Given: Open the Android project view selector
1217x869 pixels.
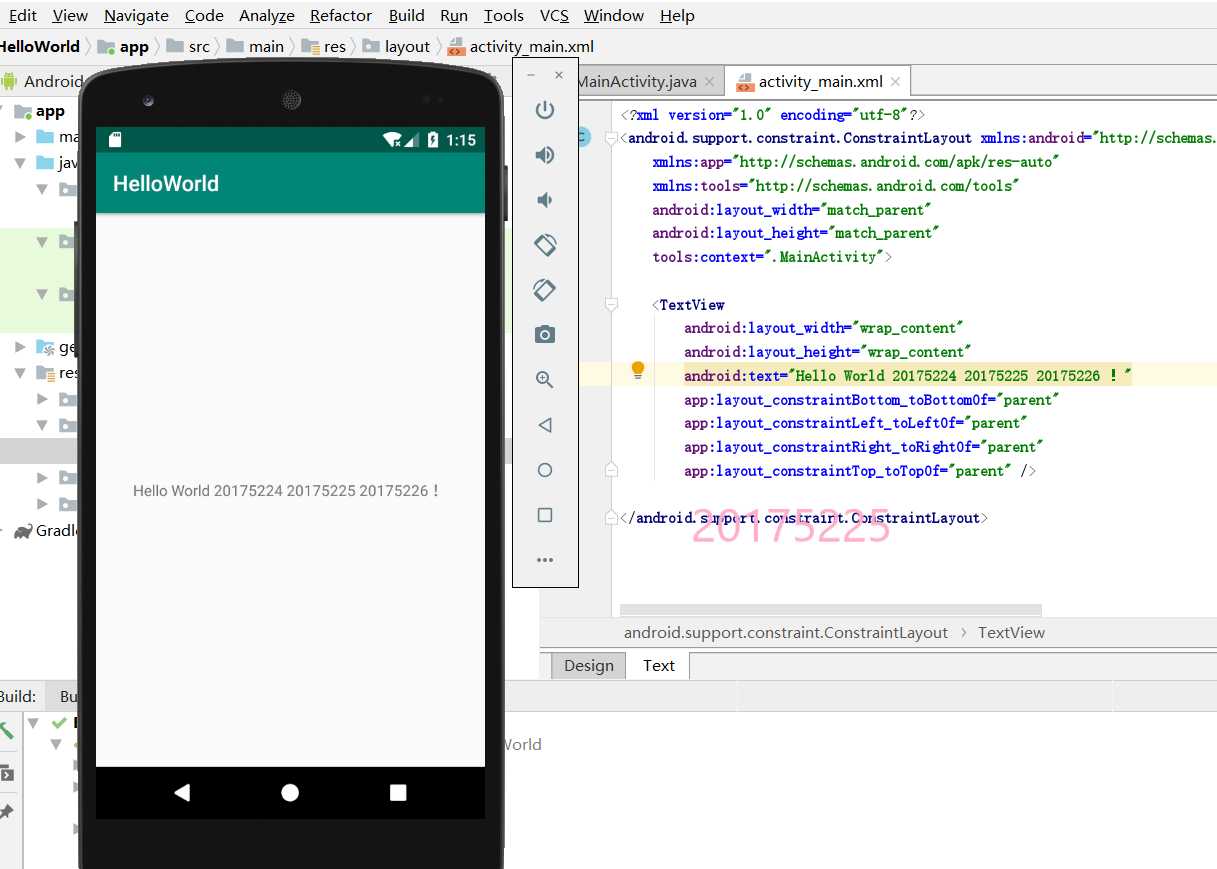Looking at the screenshot, I should click(x=52, y=81).
